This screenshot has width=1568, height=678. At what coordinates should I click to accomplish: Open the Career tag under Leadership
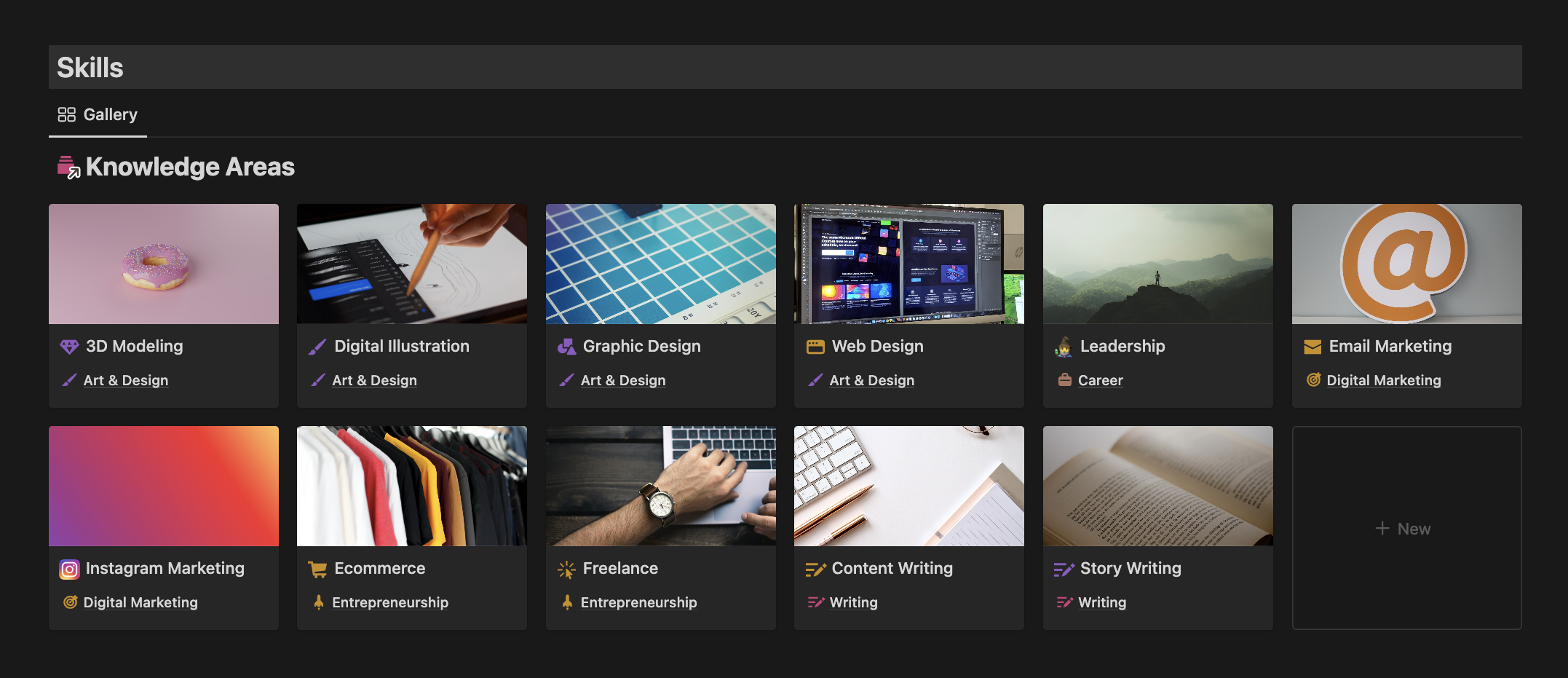(1100, 379)
